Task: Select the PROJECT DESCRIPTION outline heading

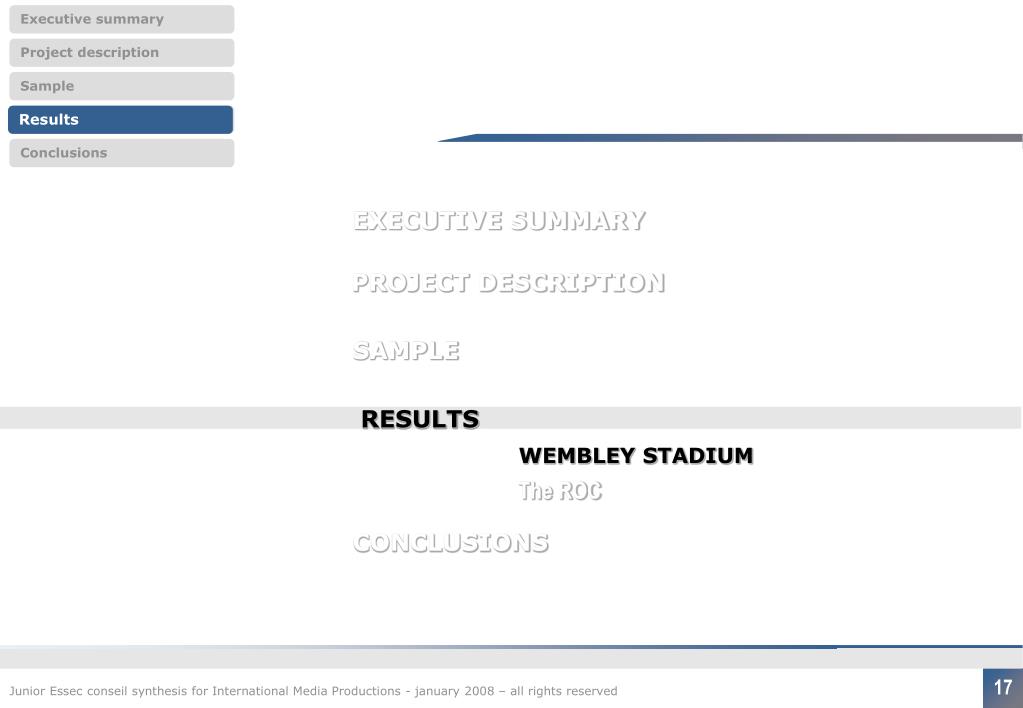Action: click(509, 283)
